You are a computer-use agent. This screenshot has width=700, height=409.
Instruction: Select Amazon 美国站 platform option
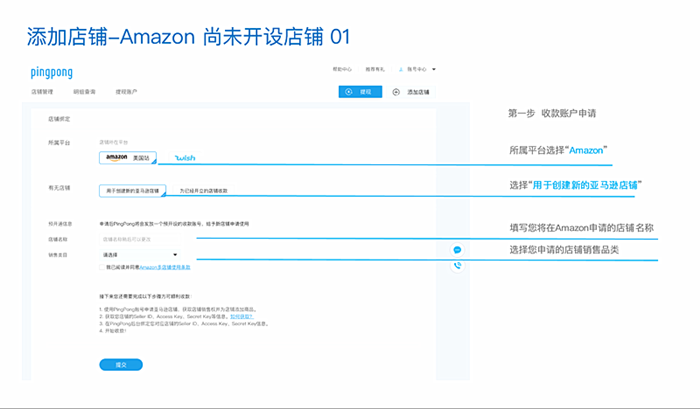pos(128,158)
